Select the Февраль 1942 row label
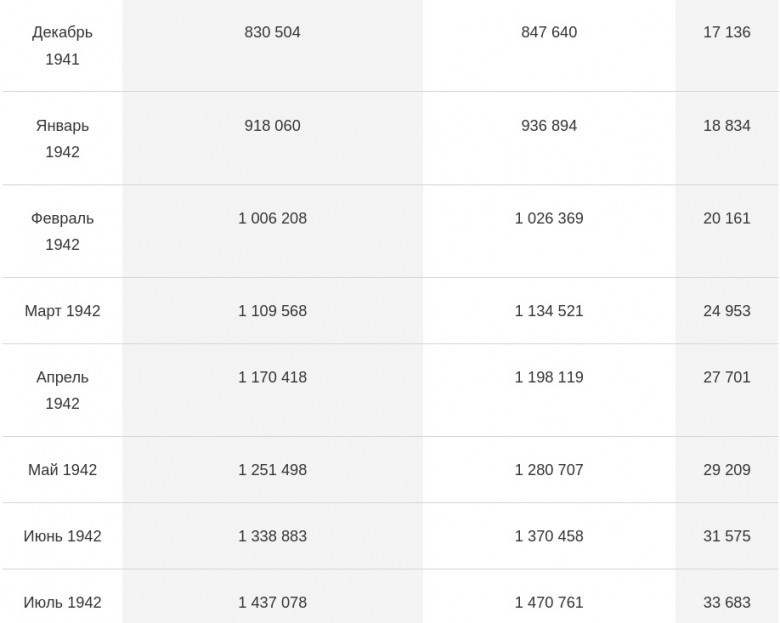This screenshot has width=780, height=623. point(62,231)
